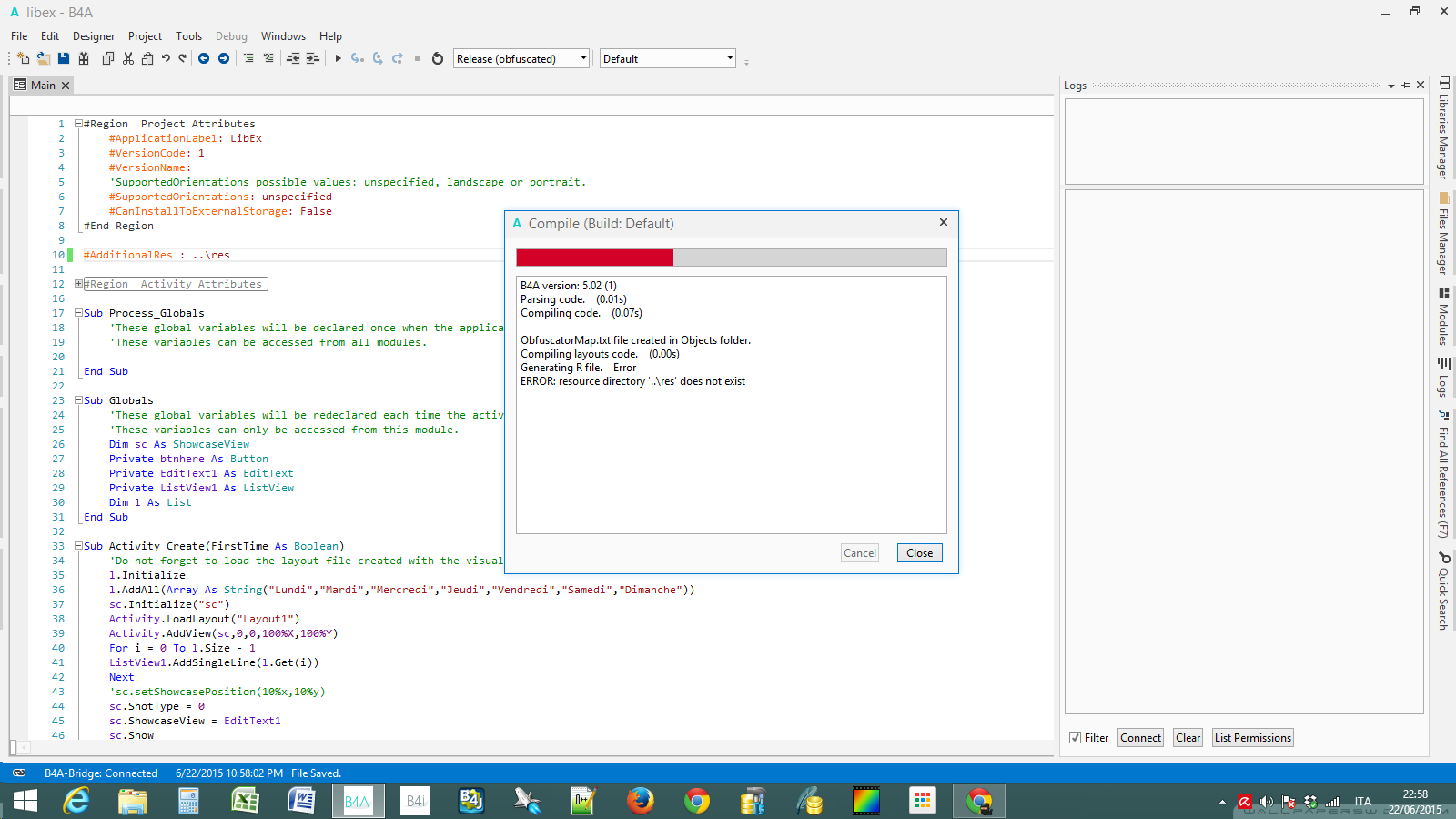Image resolution: width=1456 pixels, height=819 pixels.
Task: Close the Logs panel
Action: [x=1421, y=85]
